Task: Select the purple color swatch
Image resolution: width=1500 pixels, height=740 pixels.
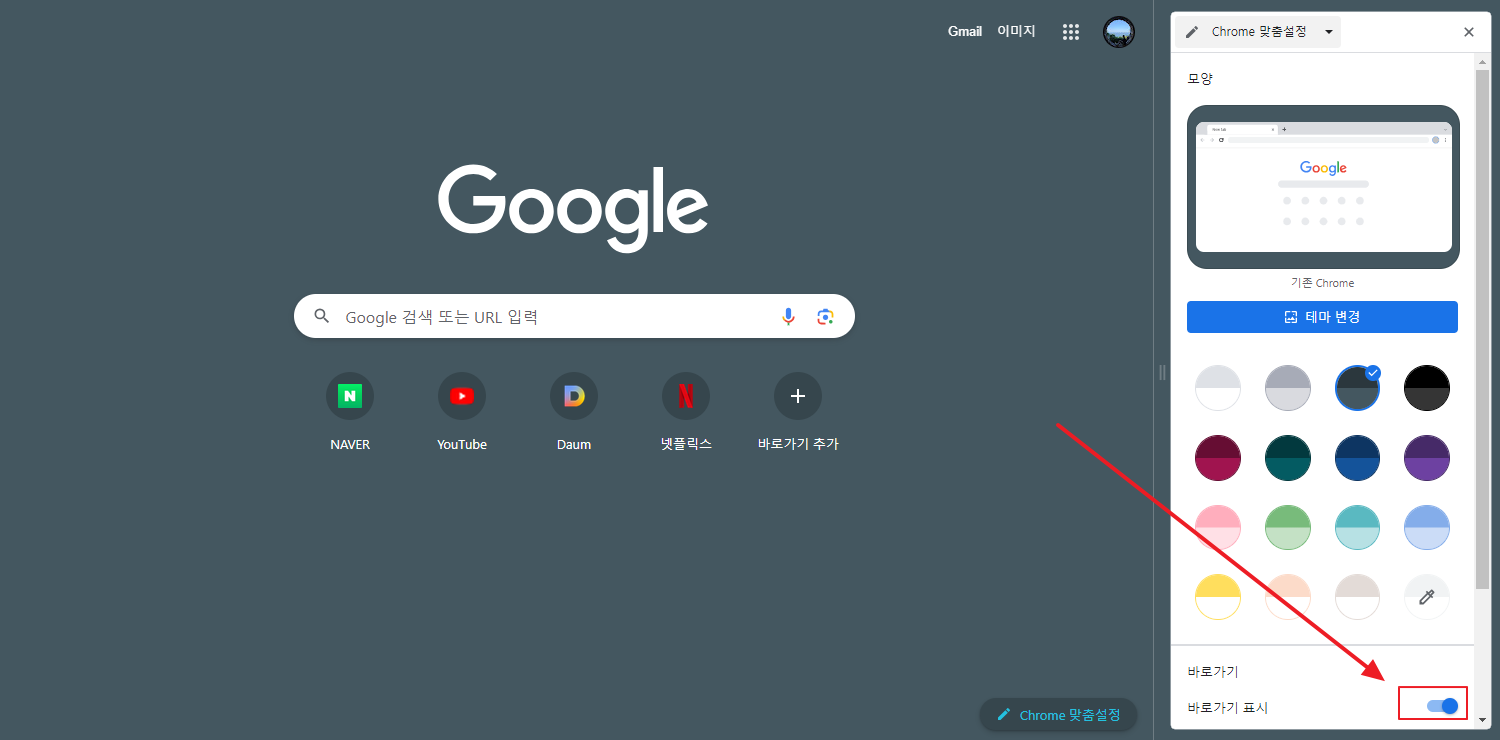Action: pyautogui.click(x=1427, y=457)
